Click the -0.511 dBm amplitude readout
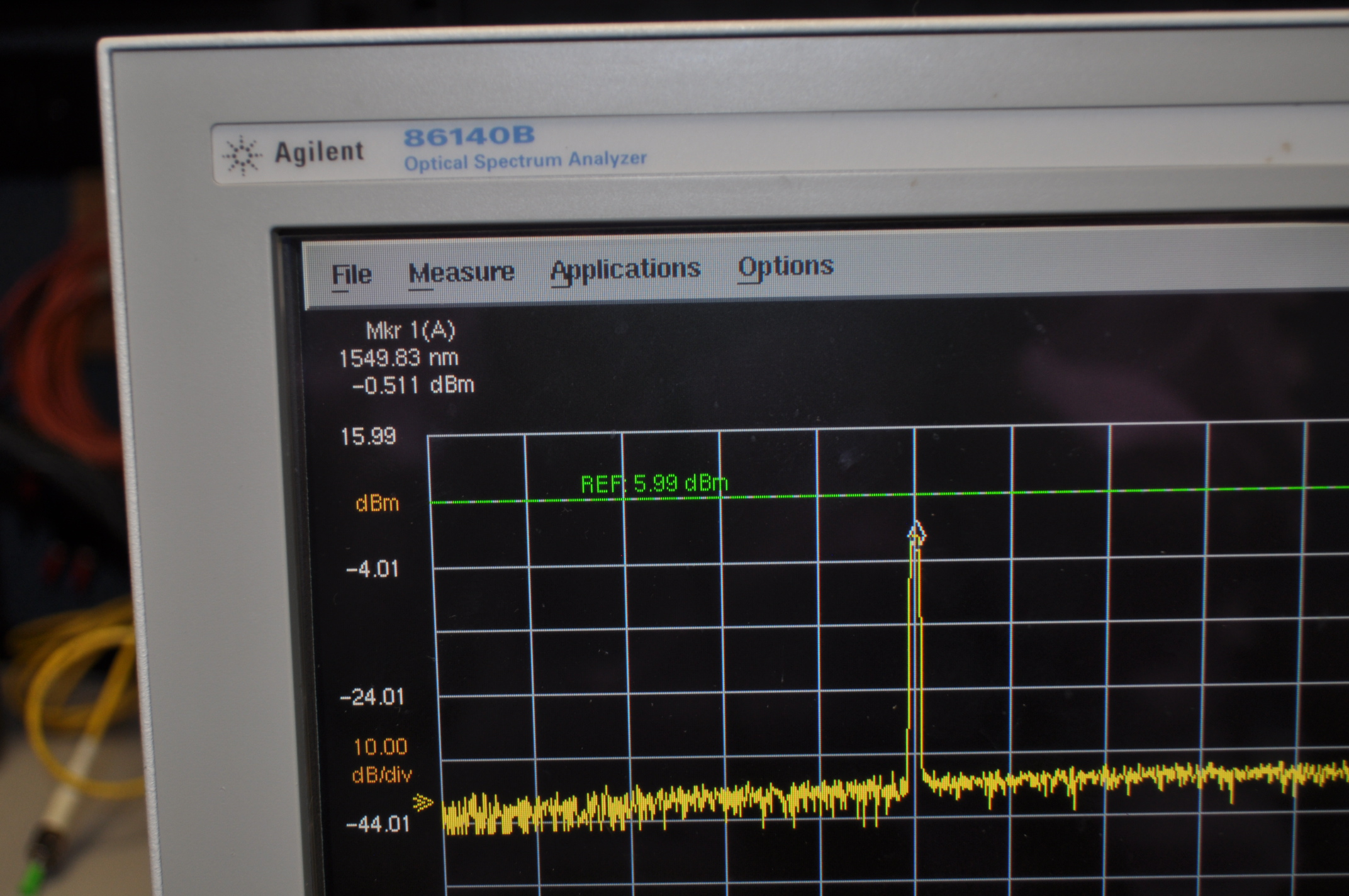Screen dimensions: 1349x896 tap(413, 385)
